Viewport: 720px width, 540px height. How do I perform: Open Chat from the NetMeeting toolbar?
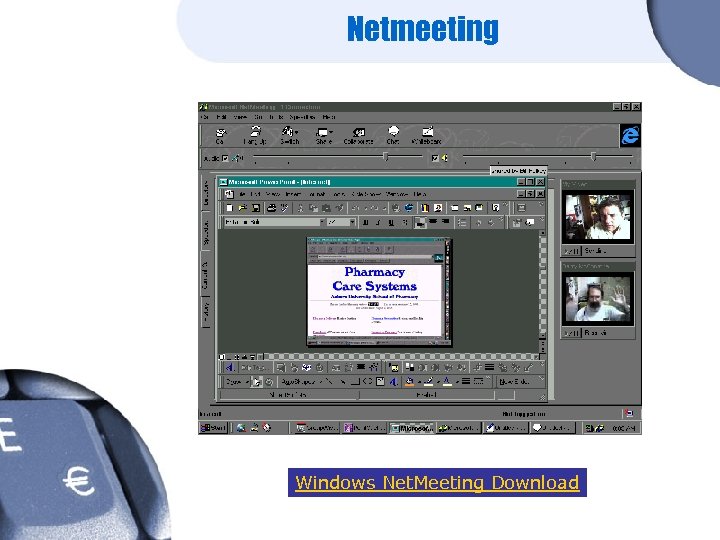click(x=393, y=136)
